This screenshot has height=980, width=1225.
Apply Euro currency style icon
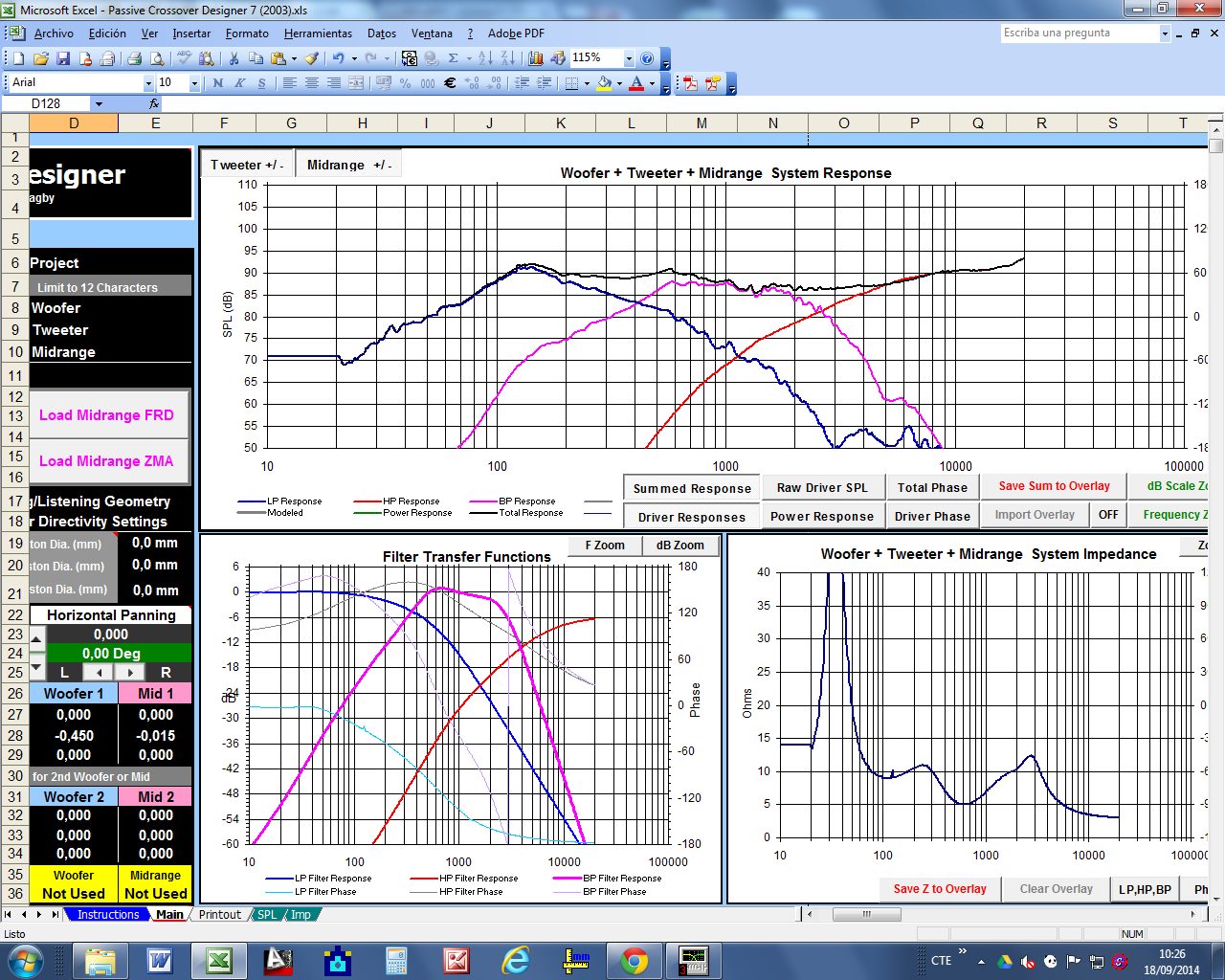[450, 83]
